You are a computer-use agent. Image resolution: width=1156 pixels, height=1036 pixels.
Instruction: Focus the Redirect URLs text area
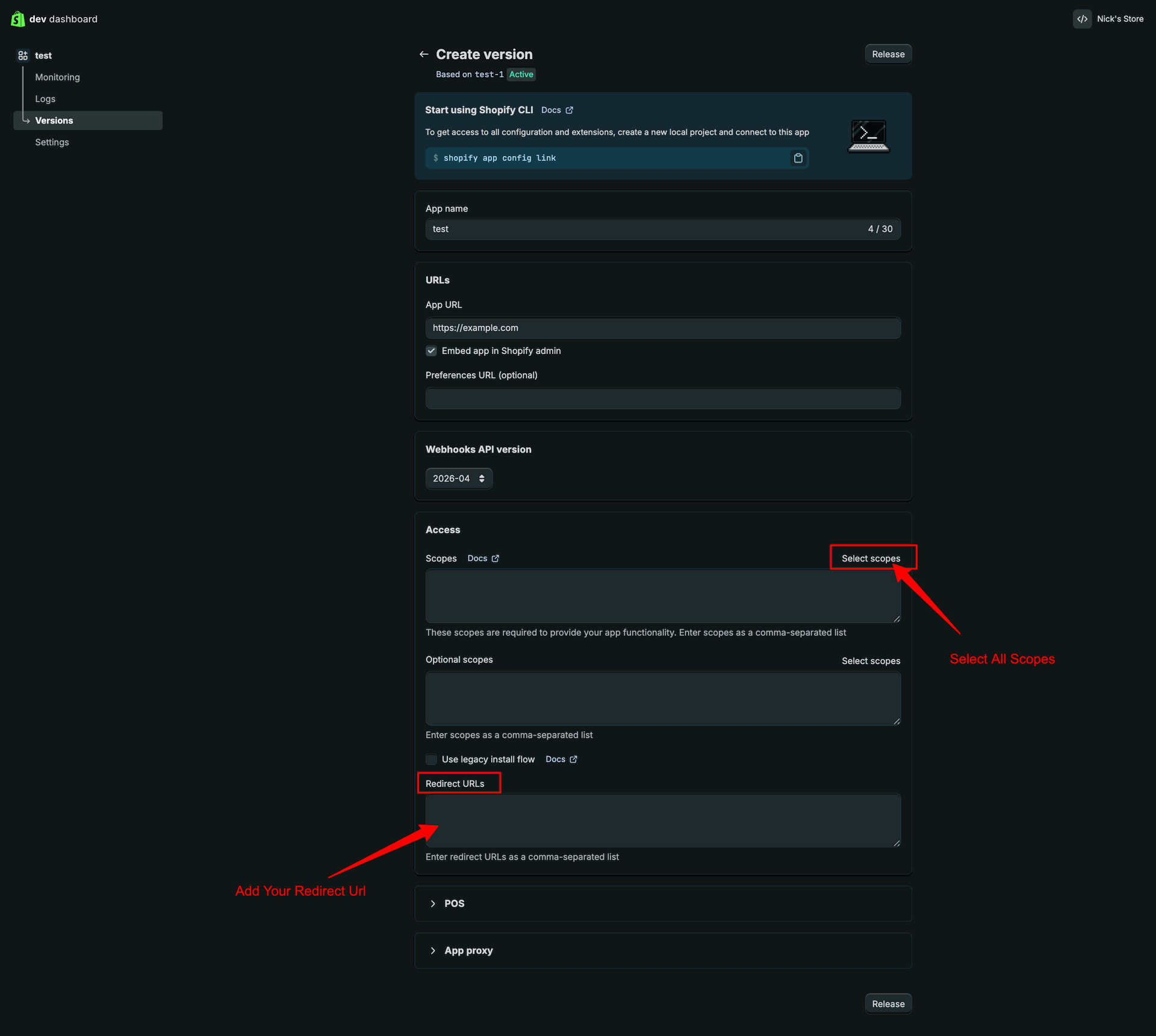pyautogui.click(x=663, y=820)
